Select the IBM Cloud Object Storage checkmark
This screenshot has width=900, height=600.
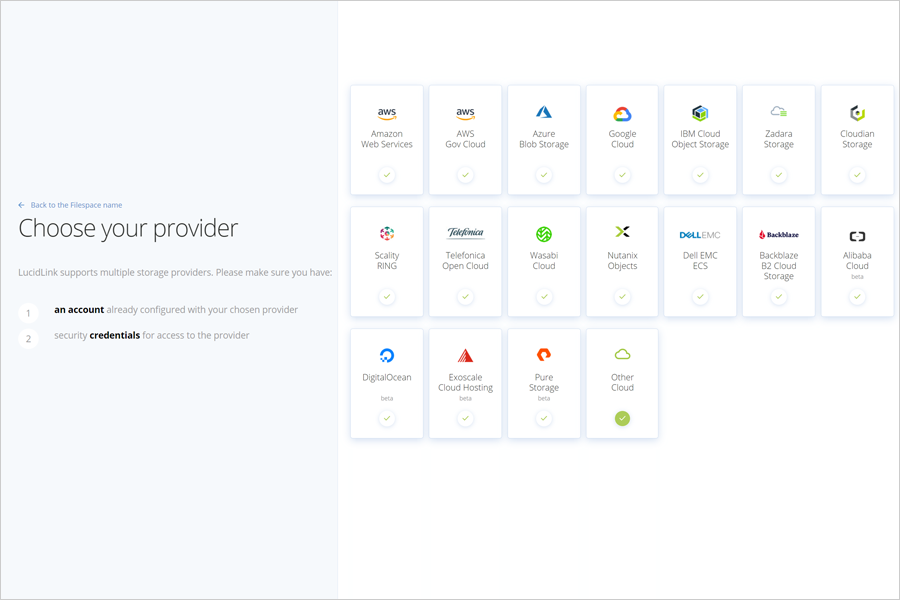pos(700,175)
